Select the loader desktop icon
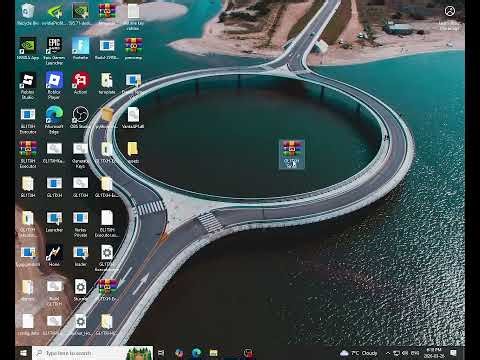Viewport: 480px width, 360px height. (x=80, y=256)
